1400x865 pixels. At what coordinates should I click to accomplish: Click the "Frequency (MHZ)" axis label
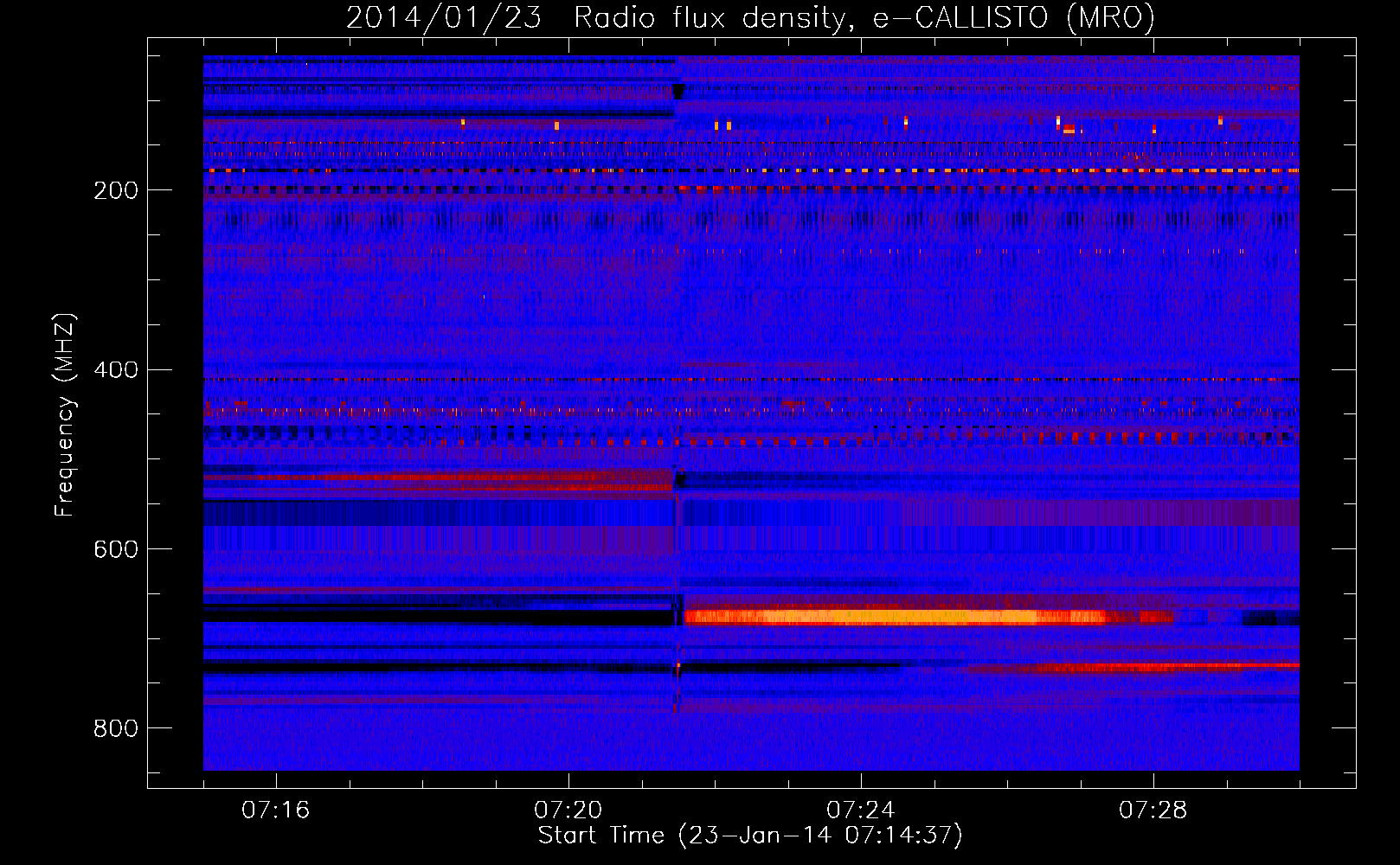(x=64, y=415)
